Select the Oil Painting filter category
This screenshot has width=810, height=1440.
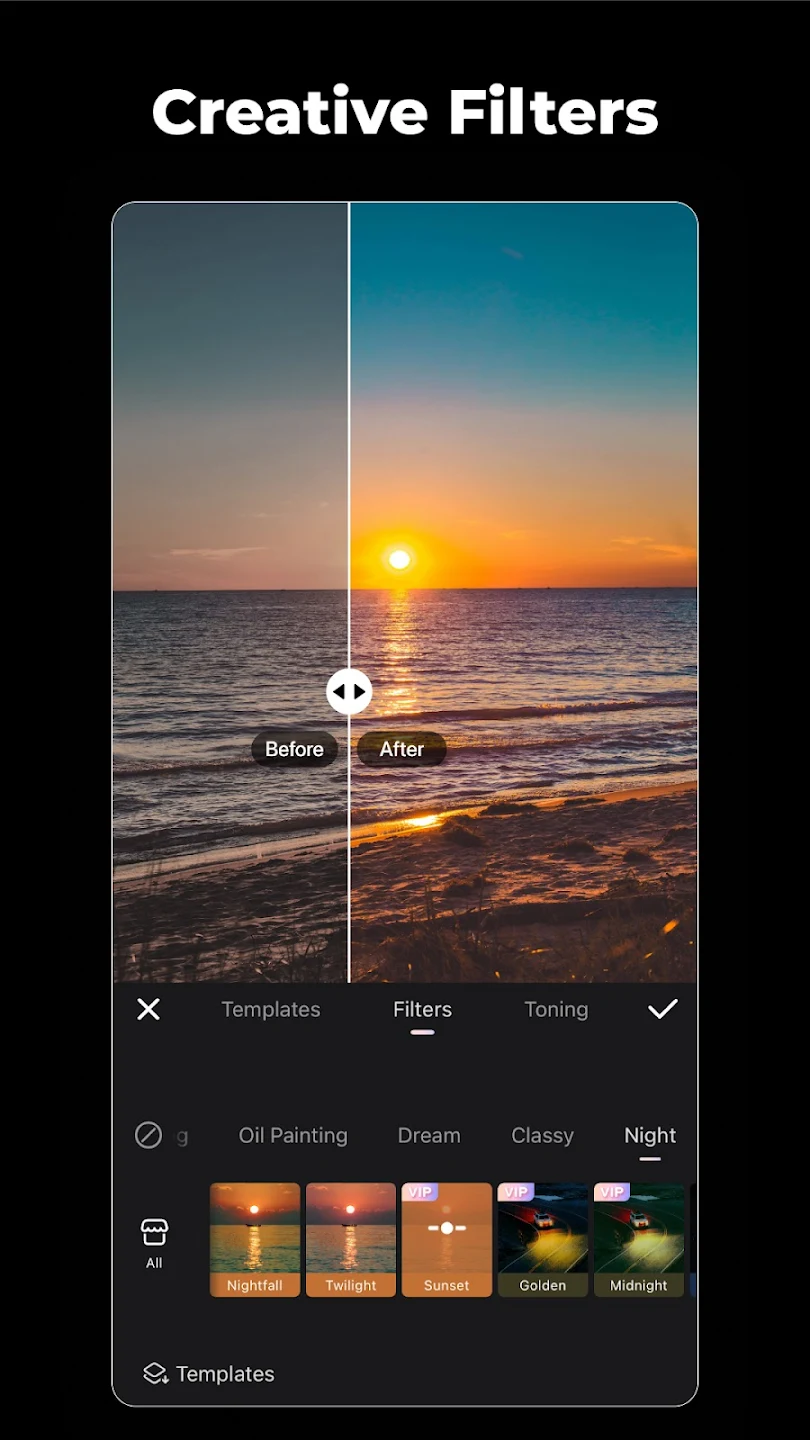point(293,1135)
